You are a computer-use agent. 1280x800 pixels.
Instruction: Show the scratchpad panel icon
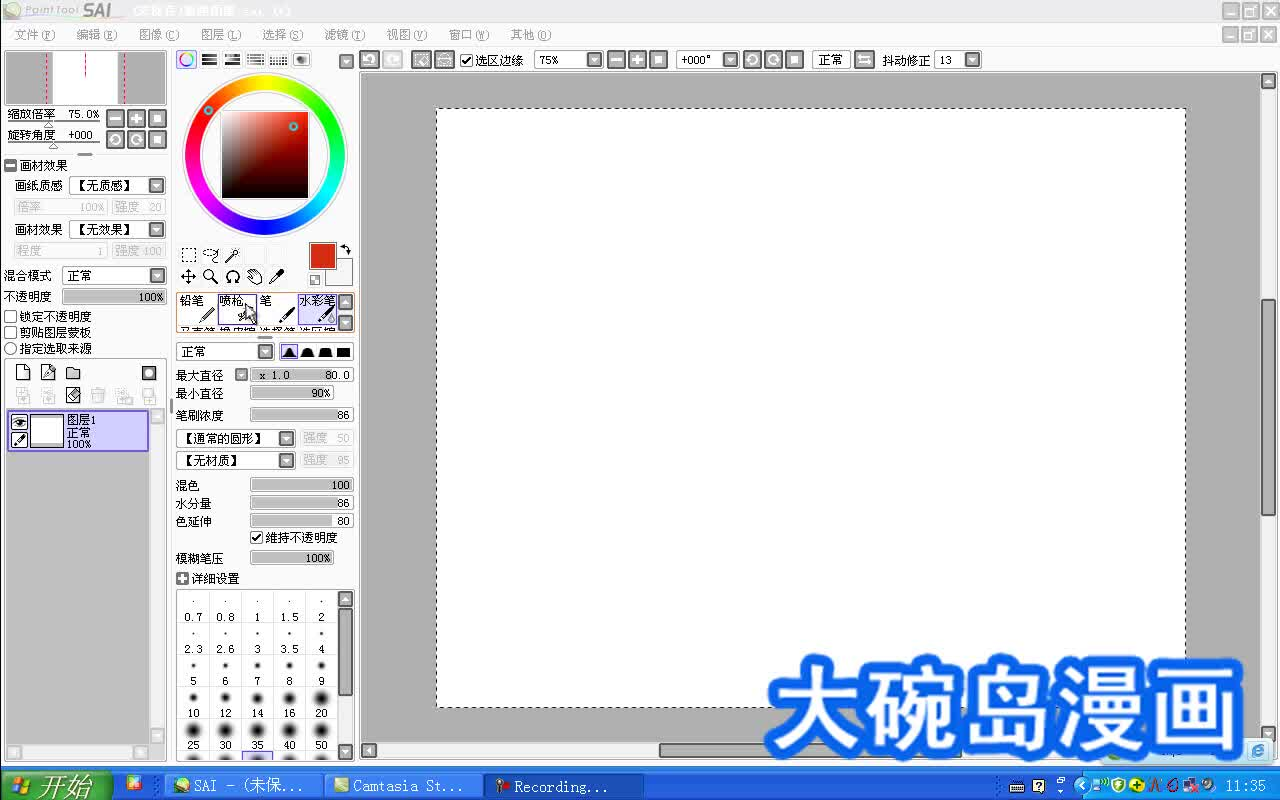click(x=301, y=60)
